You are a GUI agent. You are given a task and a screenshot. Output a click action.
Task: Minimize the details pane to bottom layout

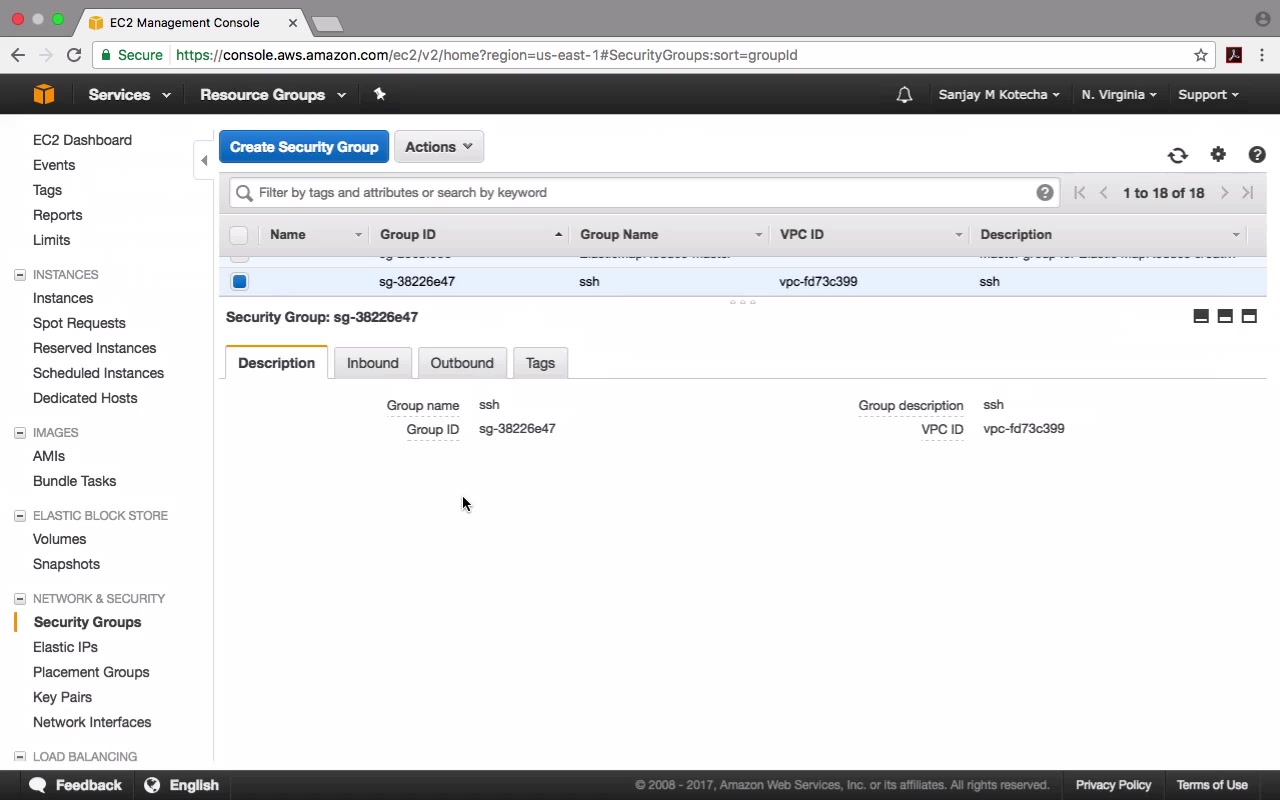click(1201, 316)
